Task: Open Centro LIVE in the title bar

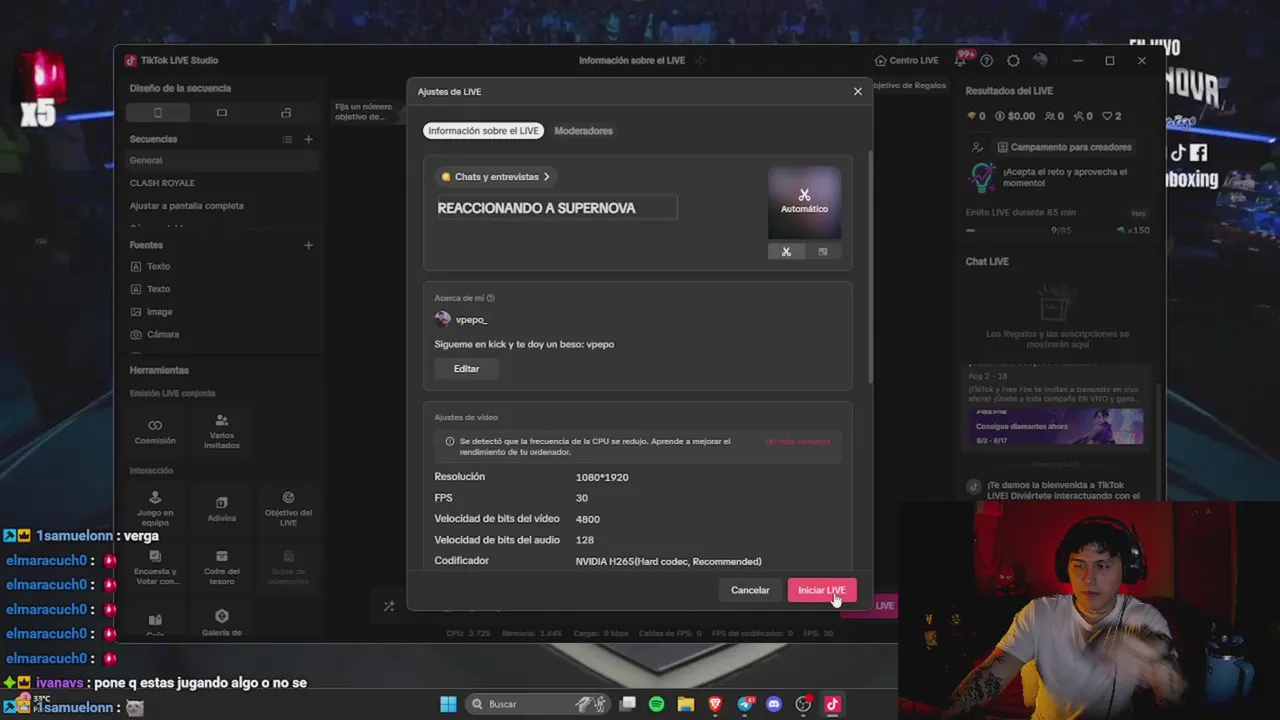Action: point(906,61)
